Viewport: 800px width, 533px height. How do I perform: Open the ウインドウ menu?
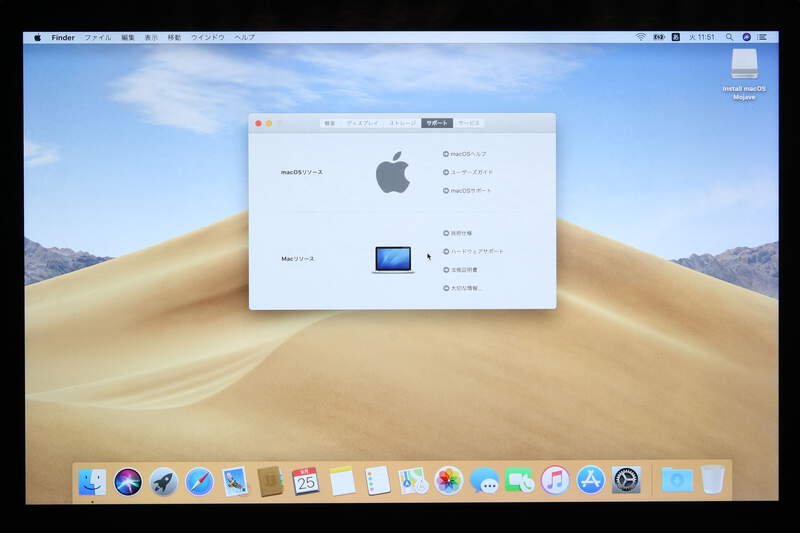click(208, 37)
